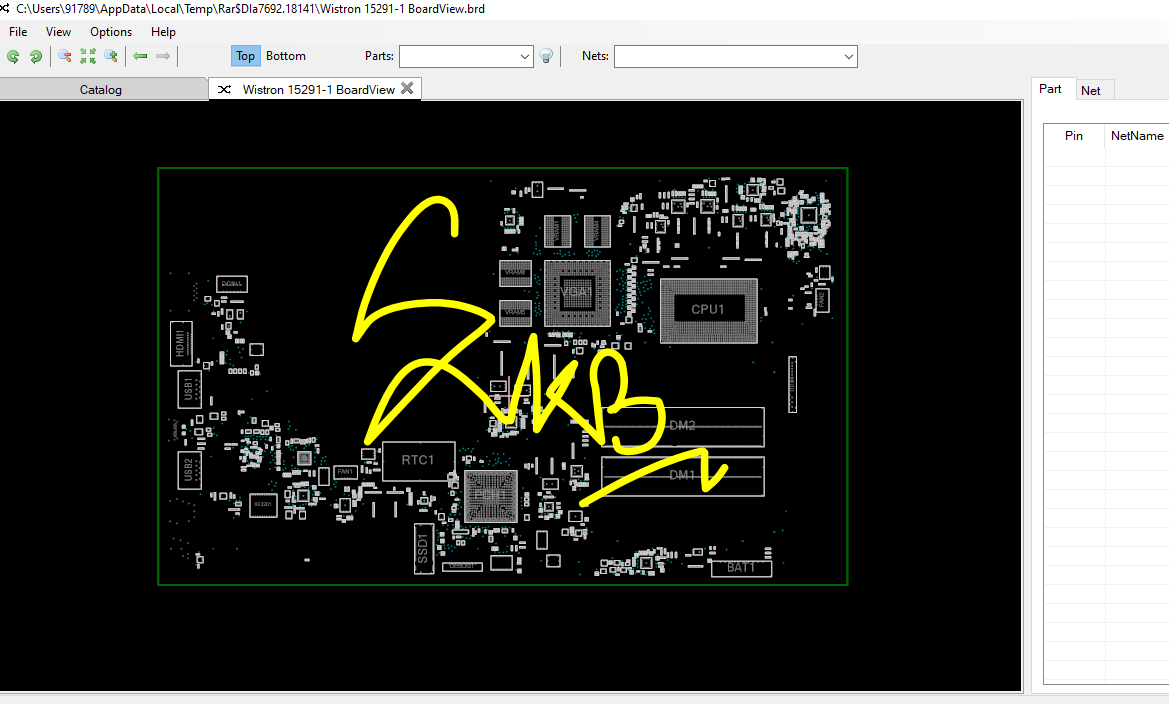Select the BAT1 battery connector
The width and height of the screenshot is (1169, 704).
click(741, 568)
